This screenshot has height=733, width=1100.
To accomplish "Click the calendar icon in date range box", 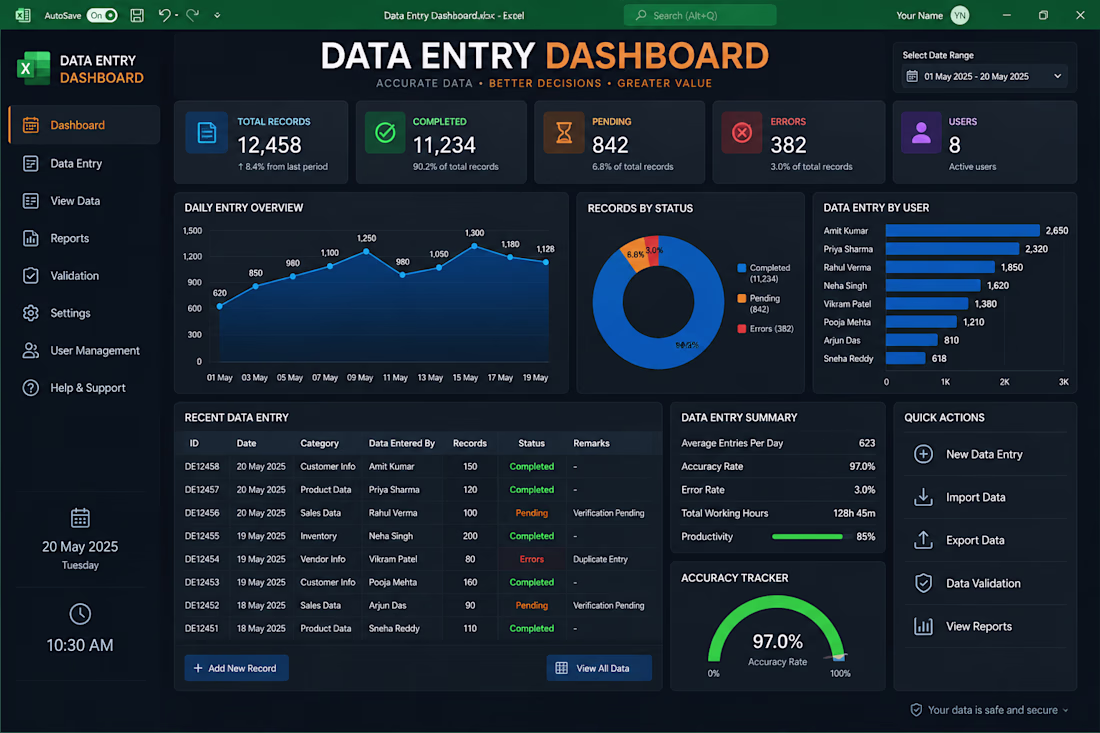I will coord(912,76).
